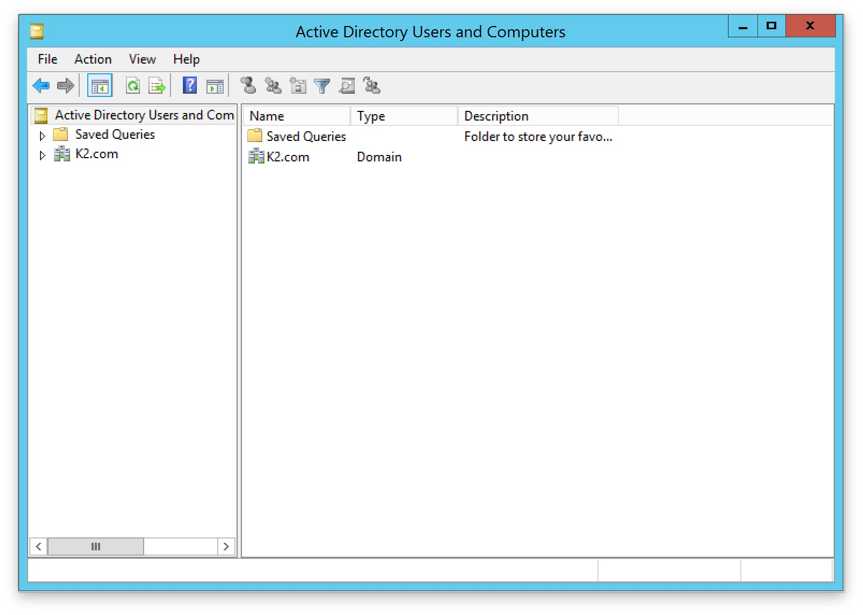Sort list by the Type column header
Image resolution: width=863 pixels, height=615 pixels.
[x=404, y=116]
